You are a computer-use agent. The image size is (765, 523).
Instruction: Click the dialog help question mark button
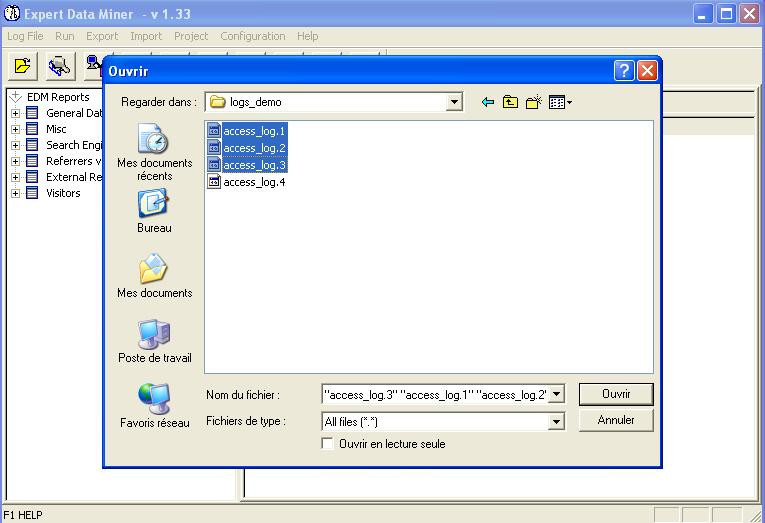tap(624, 71)
